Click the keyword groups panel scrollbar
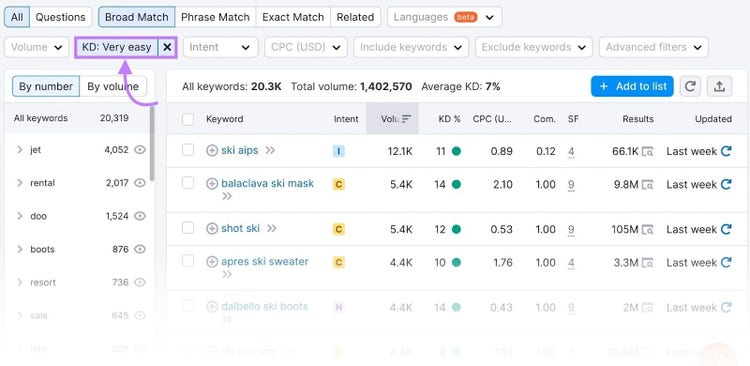The height and width of the screenshot is (366, 750). [152, 143]
